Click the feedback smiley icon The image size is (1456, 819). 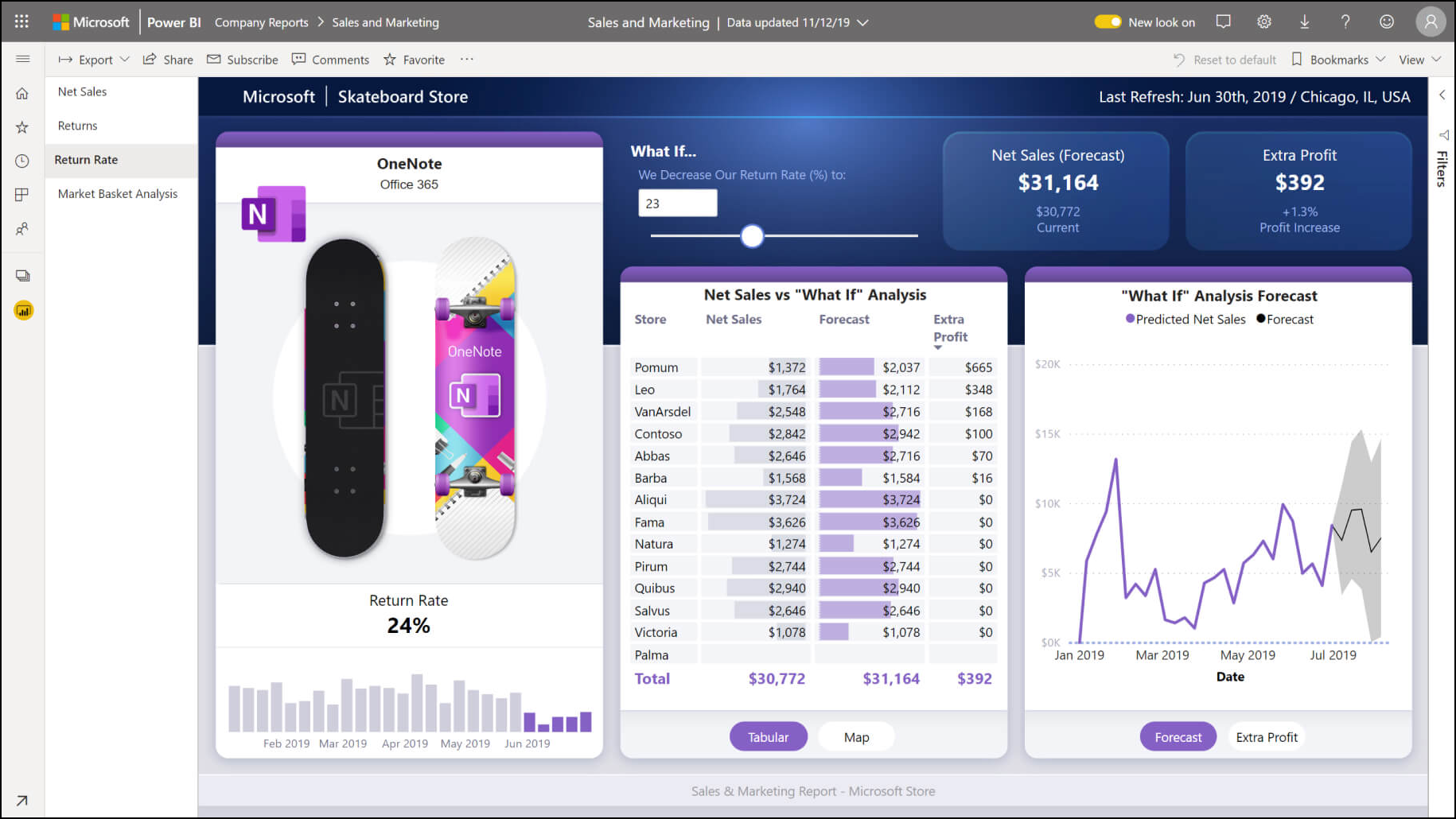[1386, 22]
